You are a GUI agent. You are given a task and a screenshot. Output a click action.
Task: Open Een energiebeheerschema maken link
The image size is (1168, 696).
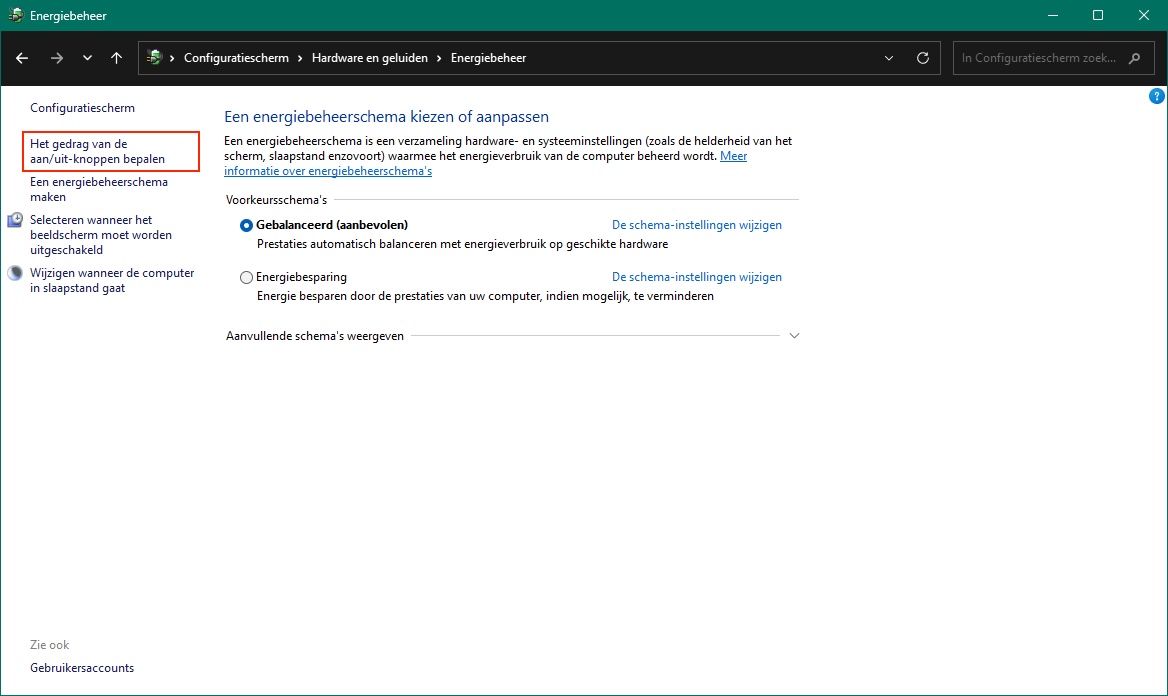coord(98,190)
